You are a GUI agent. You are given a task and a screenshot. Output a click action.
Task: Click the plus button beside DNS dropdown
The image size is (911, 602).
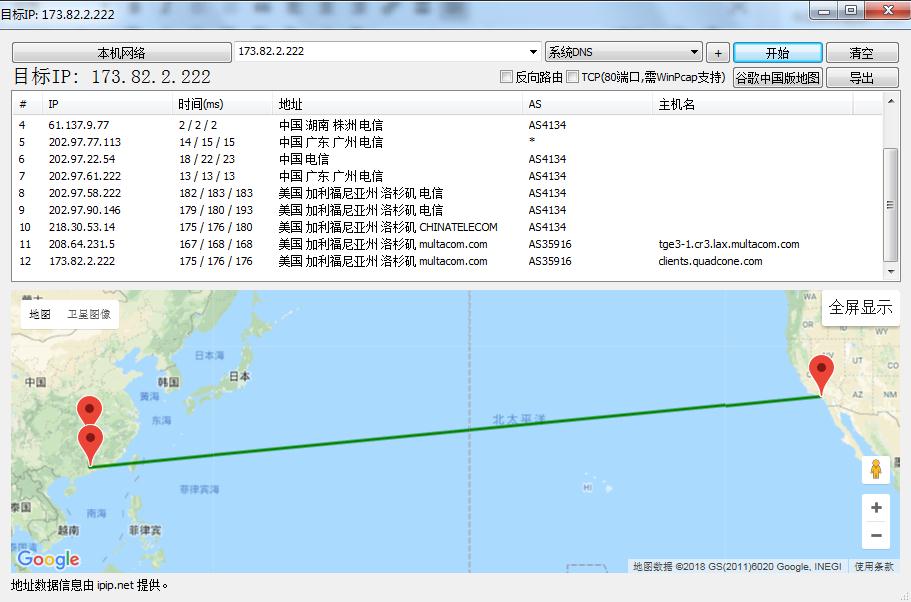click(x=717, y=53)
